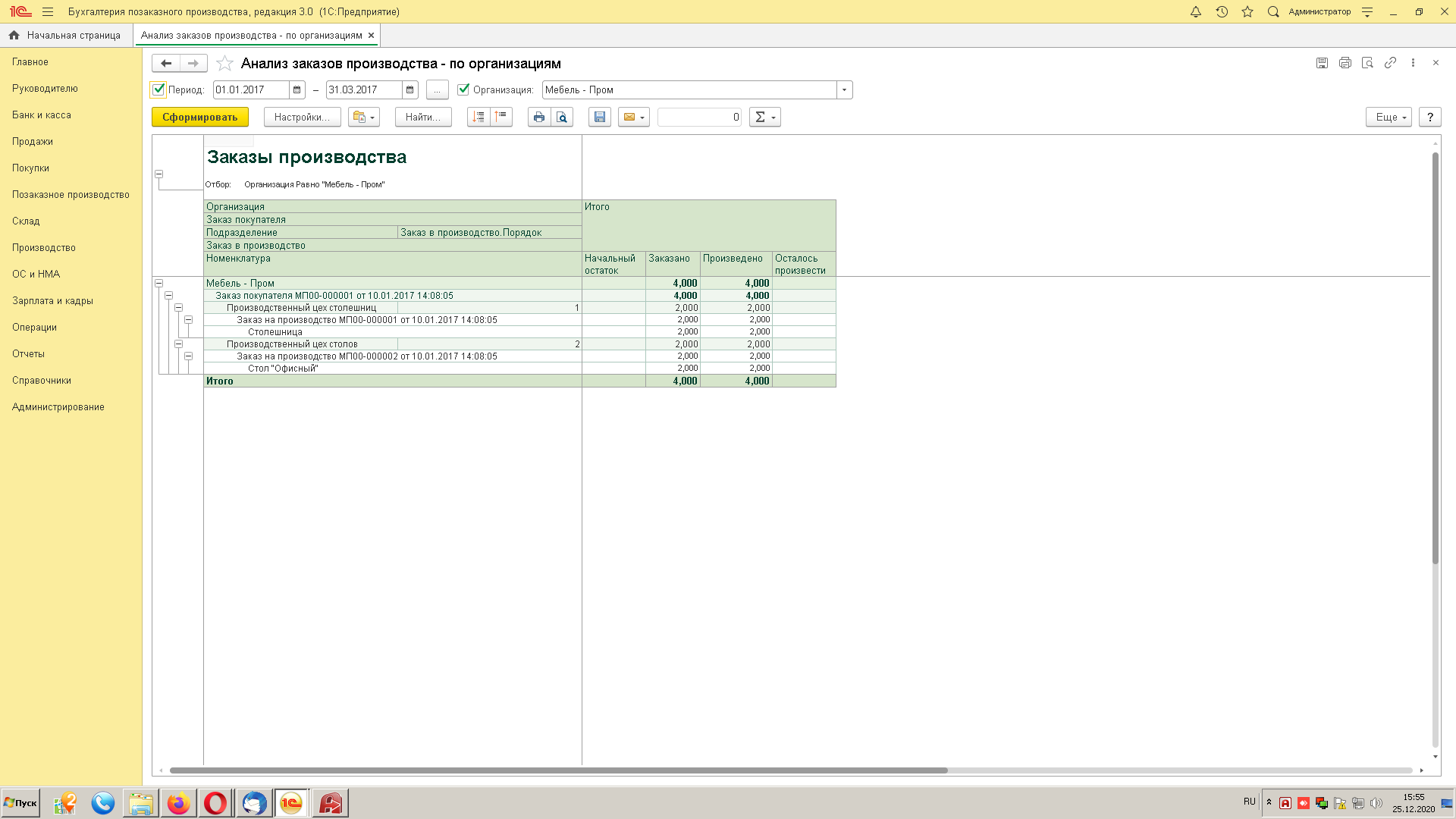This screenshot has height=819, width=1456.
Task: Open end date calendar picker
Action: pos(409,89)
